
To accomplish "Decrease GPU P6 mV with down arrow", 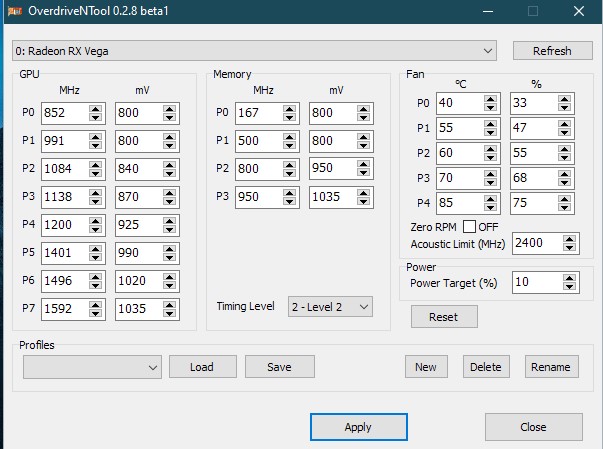I will pos(169,286).
